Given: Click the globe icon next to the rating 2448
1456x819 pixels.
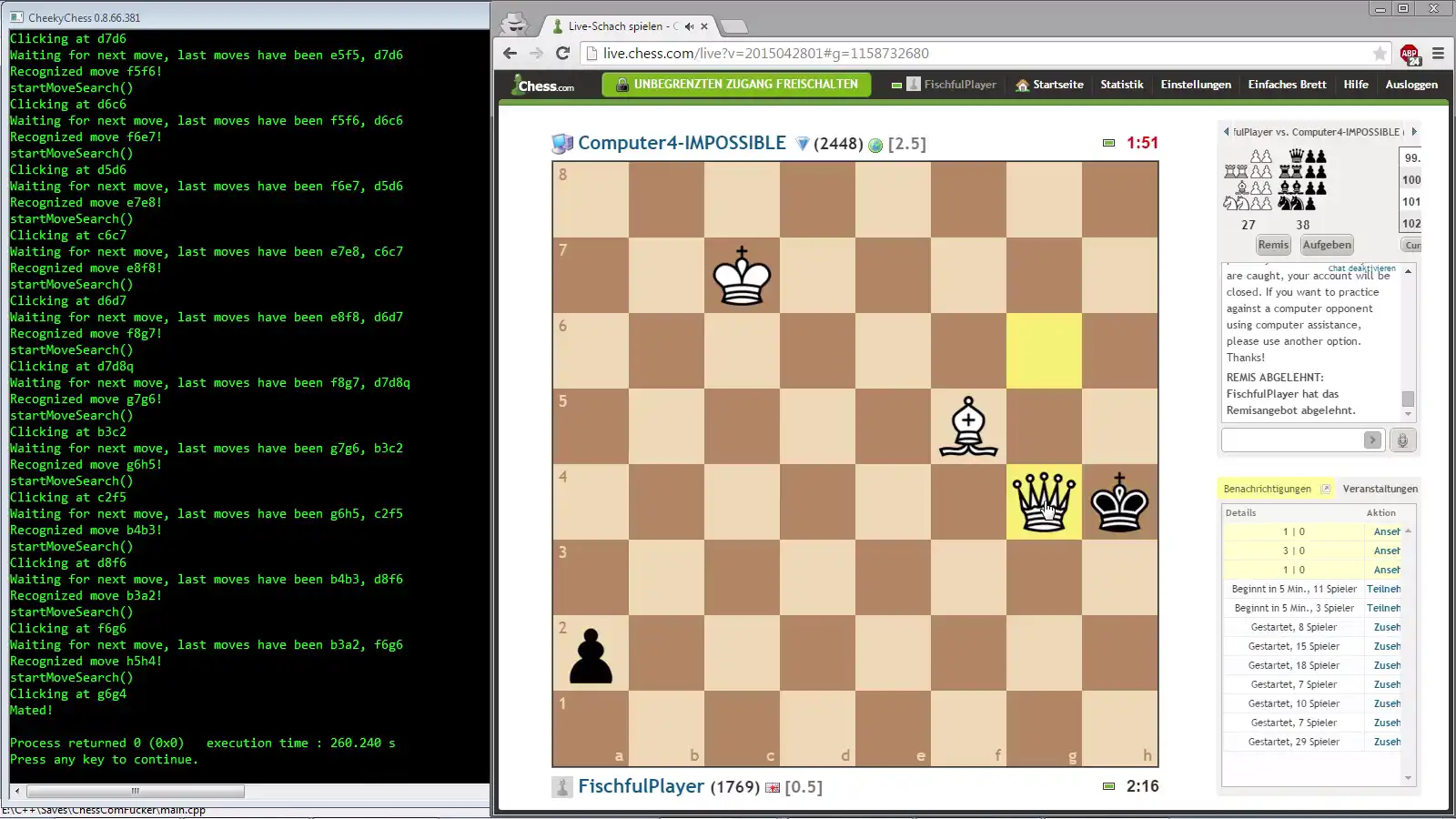Looking at the screenshot, I should 875,145.
